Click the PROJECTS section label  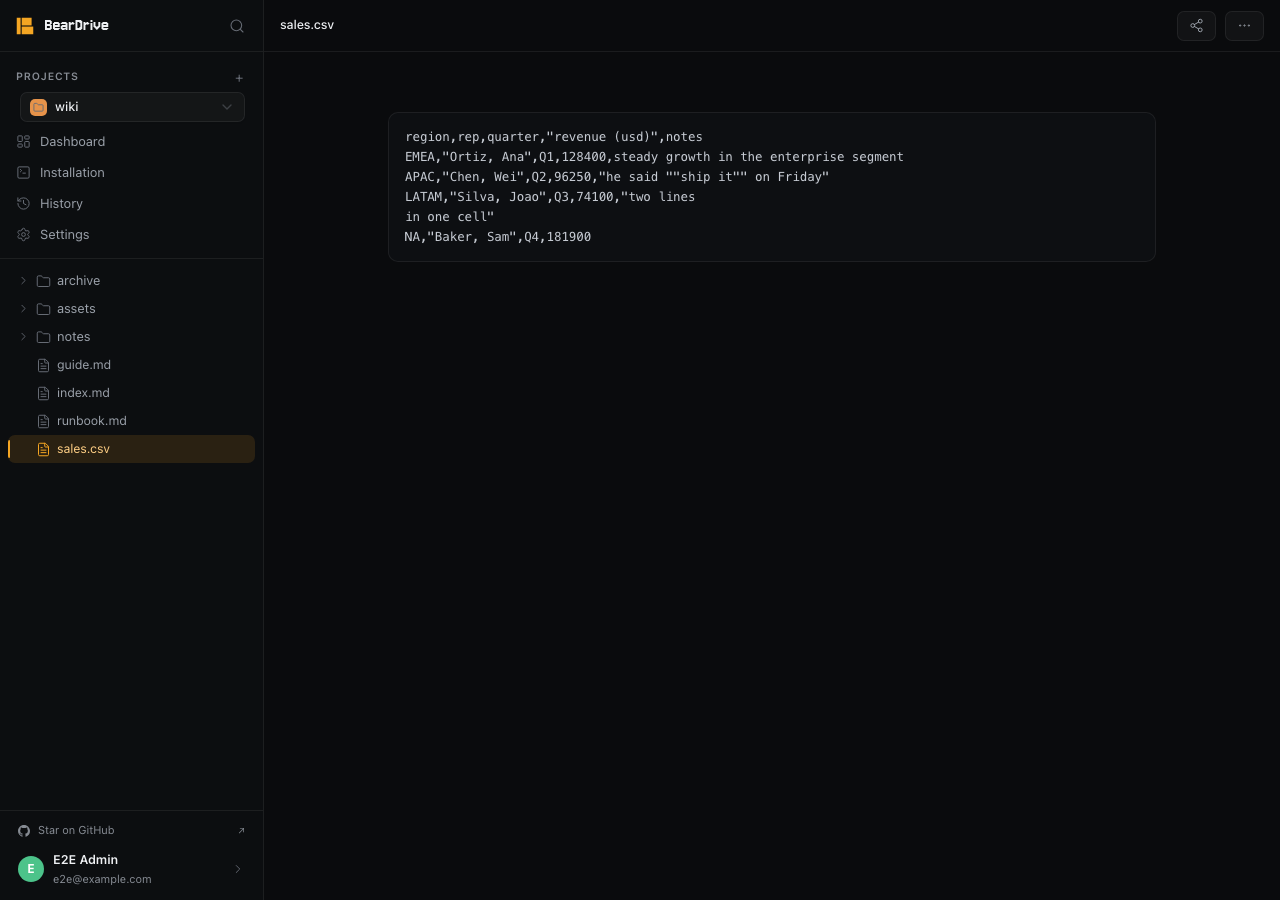[47, 77]
